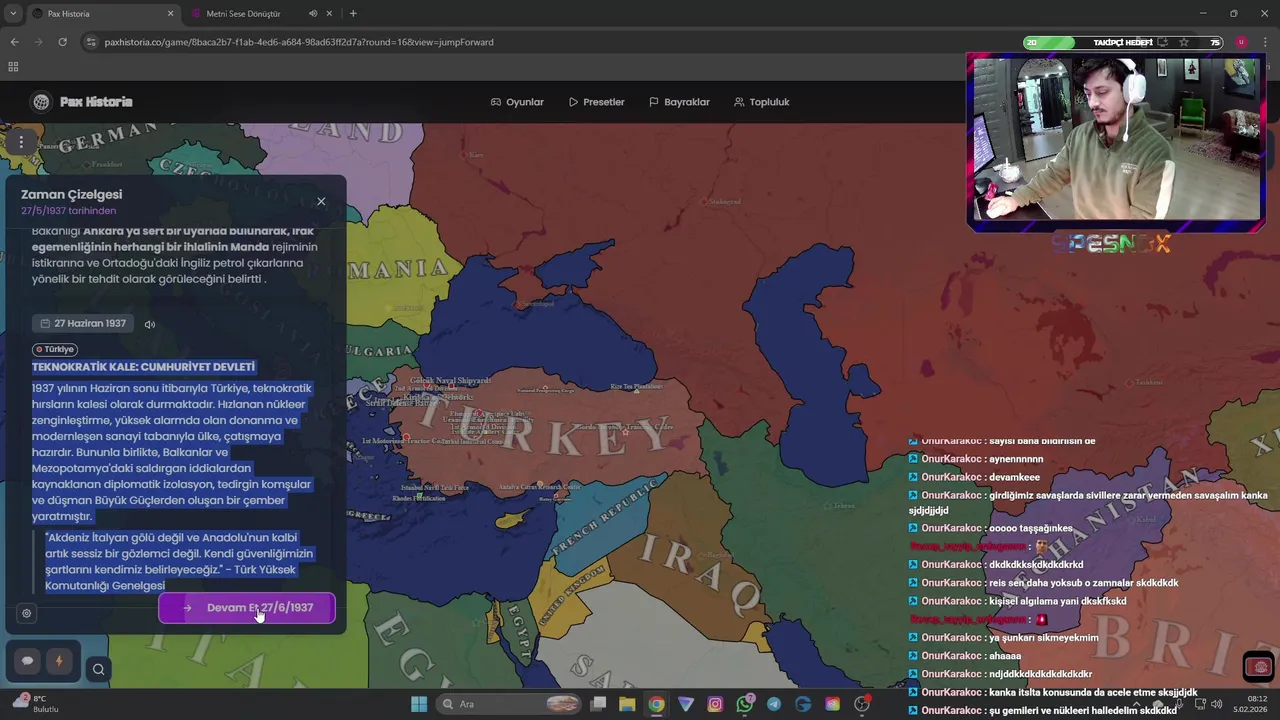1280x720 pixels.
Task: Open the tab search dropdown
Action: (12, 14)
